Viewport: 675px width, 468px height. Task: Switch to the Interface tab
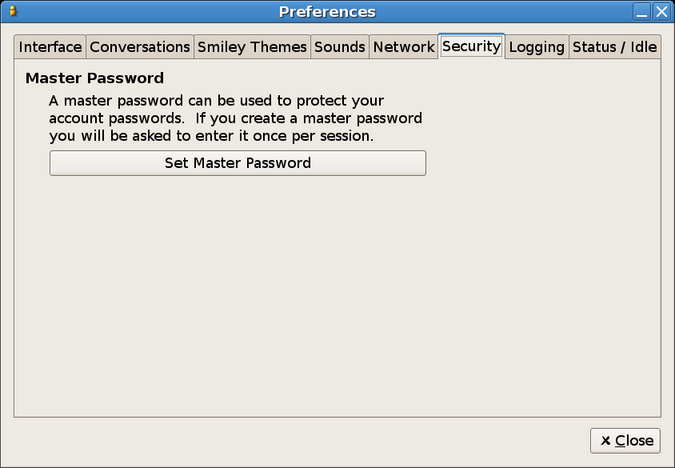tap(50, 47)
